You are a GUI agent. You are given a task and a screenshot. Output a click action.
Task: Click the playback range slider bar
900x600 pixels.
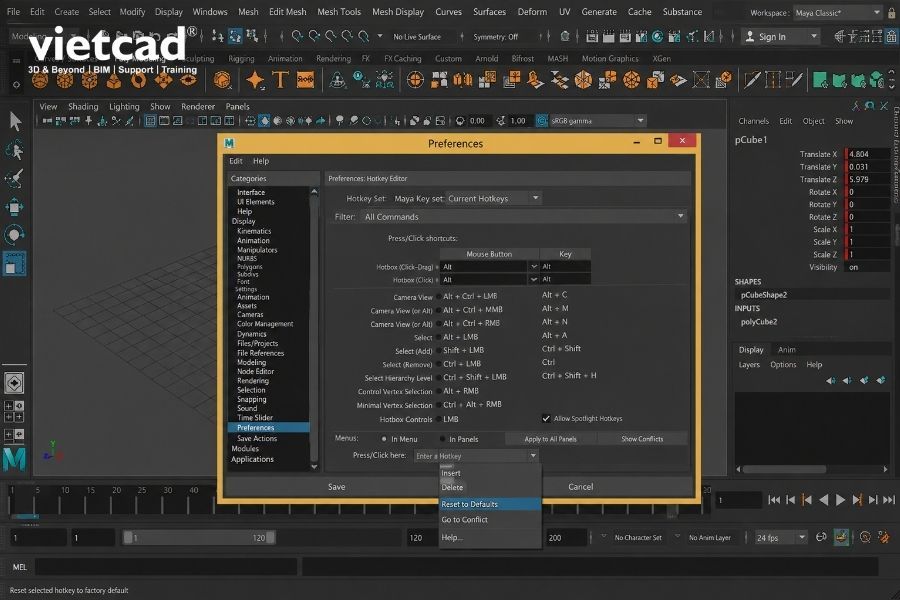tap(199, 537)
